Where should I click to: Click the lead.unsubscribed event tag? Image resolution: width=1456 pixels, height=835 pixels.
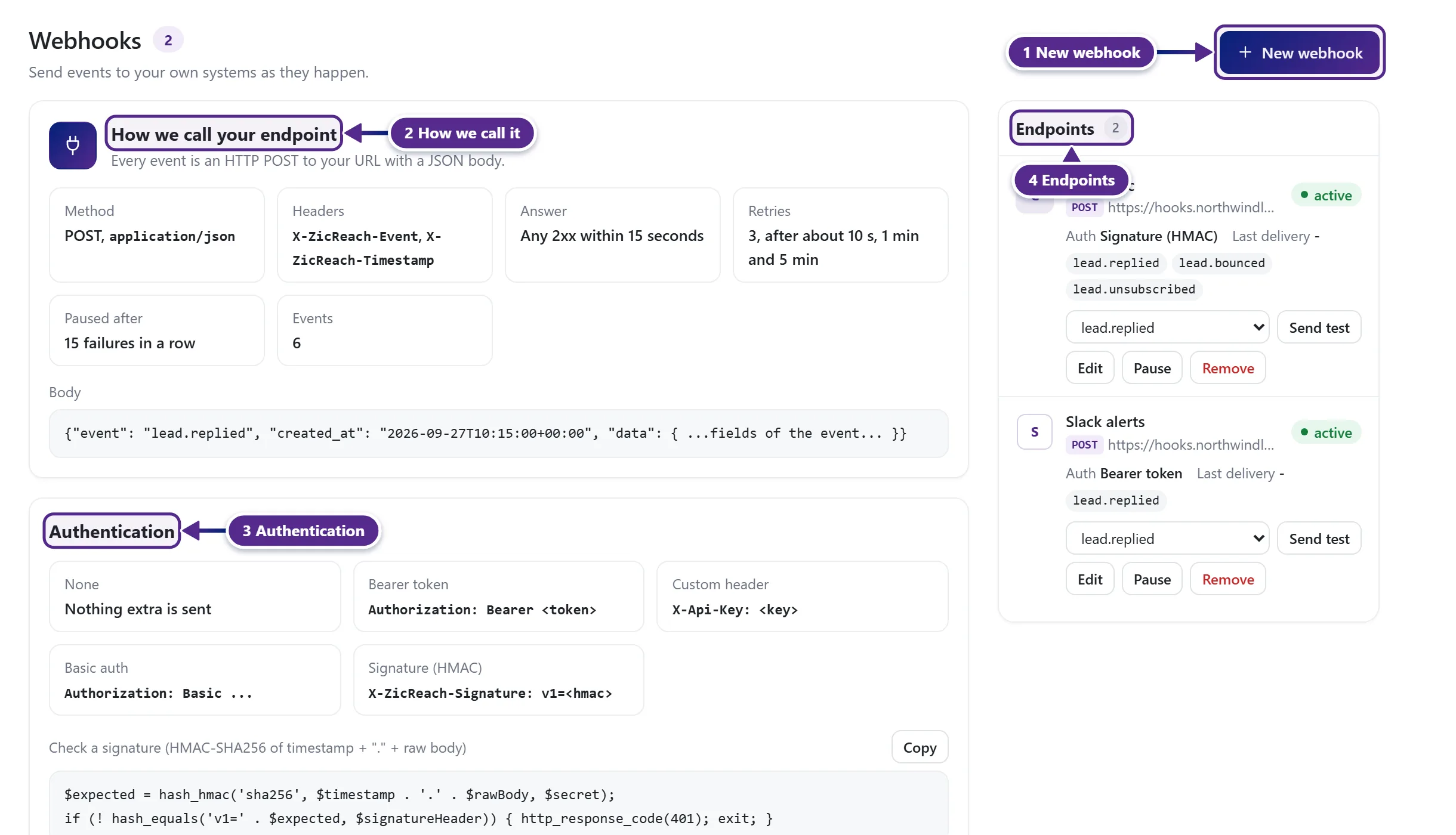(1134, 289)
